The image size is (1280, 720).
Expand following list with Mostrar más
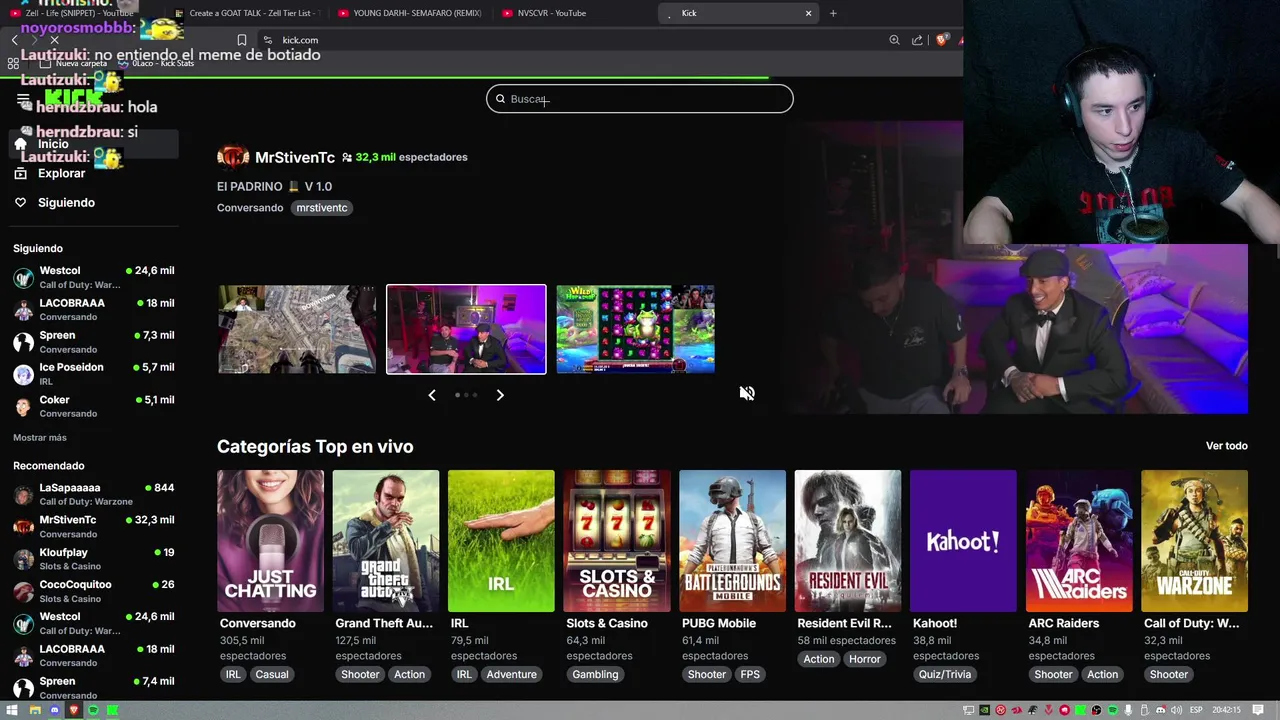click(x=40, y=438)
